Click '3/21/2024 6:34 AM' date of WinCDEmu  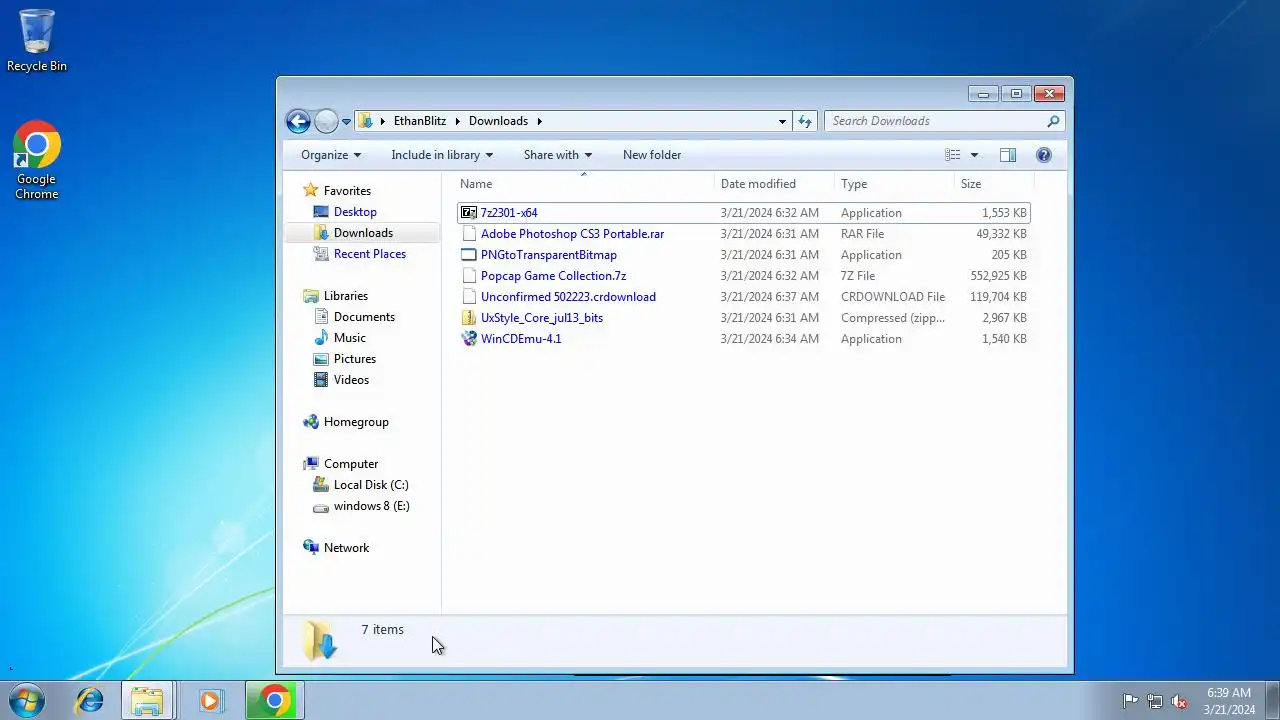tap(770, 339)
